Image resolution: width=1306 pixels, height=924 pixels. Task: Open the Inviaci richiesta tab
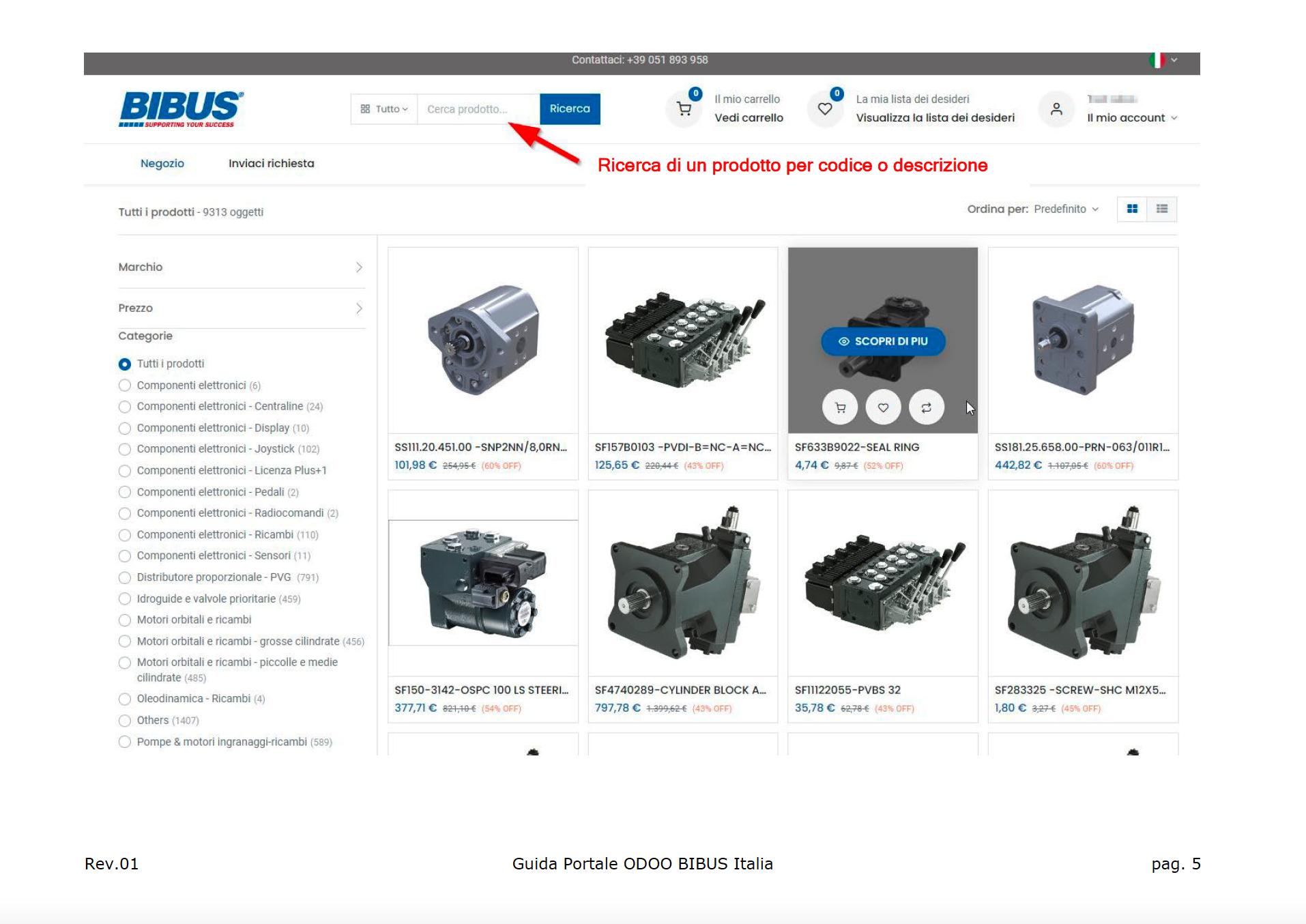click(x=271, y=163)
